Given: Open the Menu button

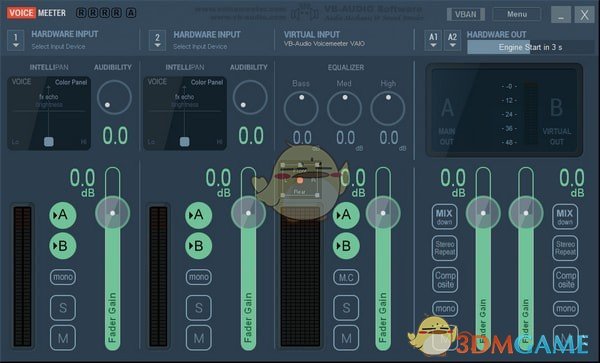Looking at the screenshot, I should pos(517,14).
